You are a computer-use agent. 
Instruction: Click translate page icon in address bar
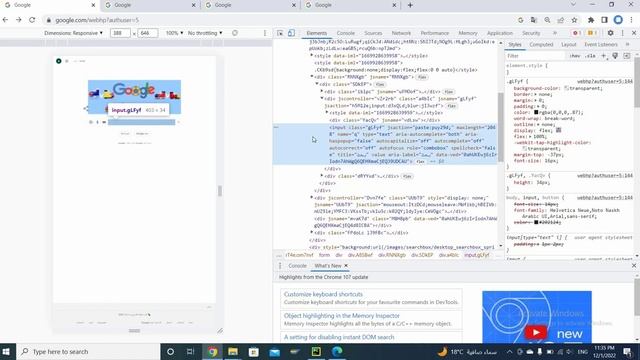tap(534, 20)
